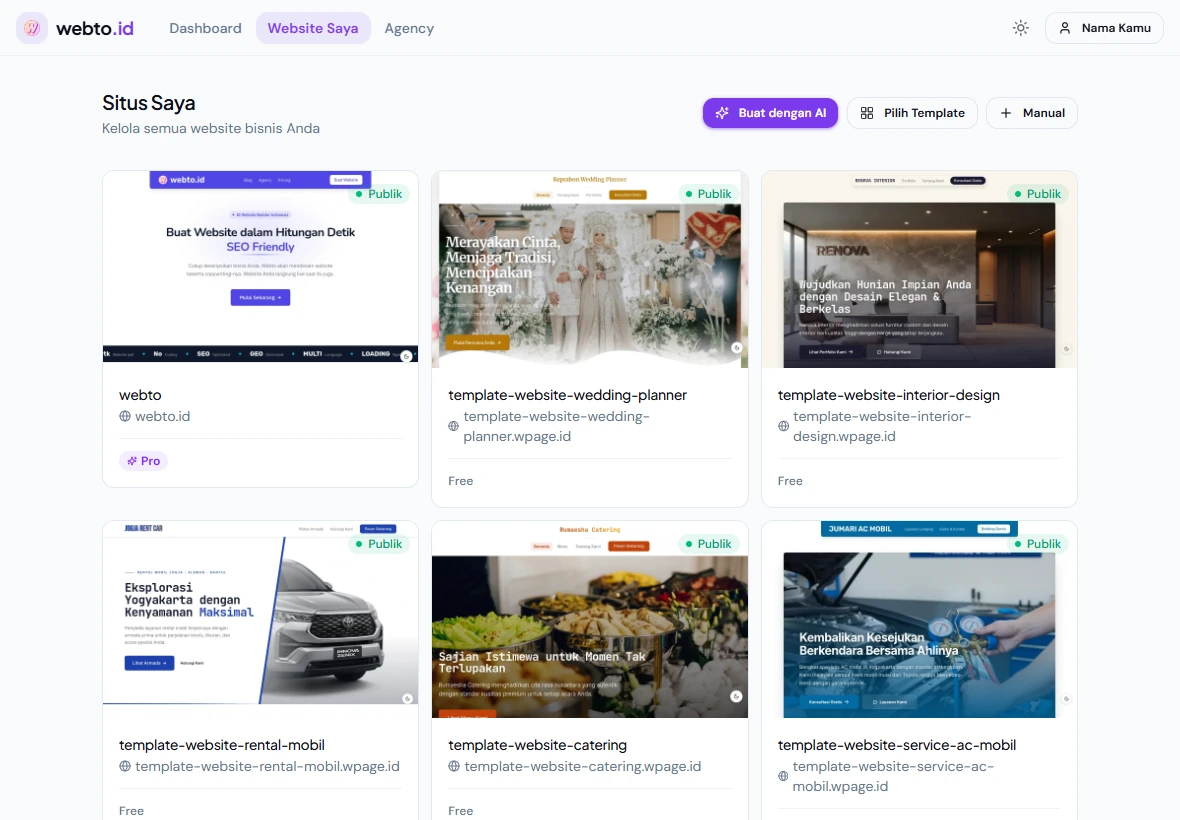The image size is (1180, 820).
Task: Click the globe icon beside webto.id
Action: point(125,416)
